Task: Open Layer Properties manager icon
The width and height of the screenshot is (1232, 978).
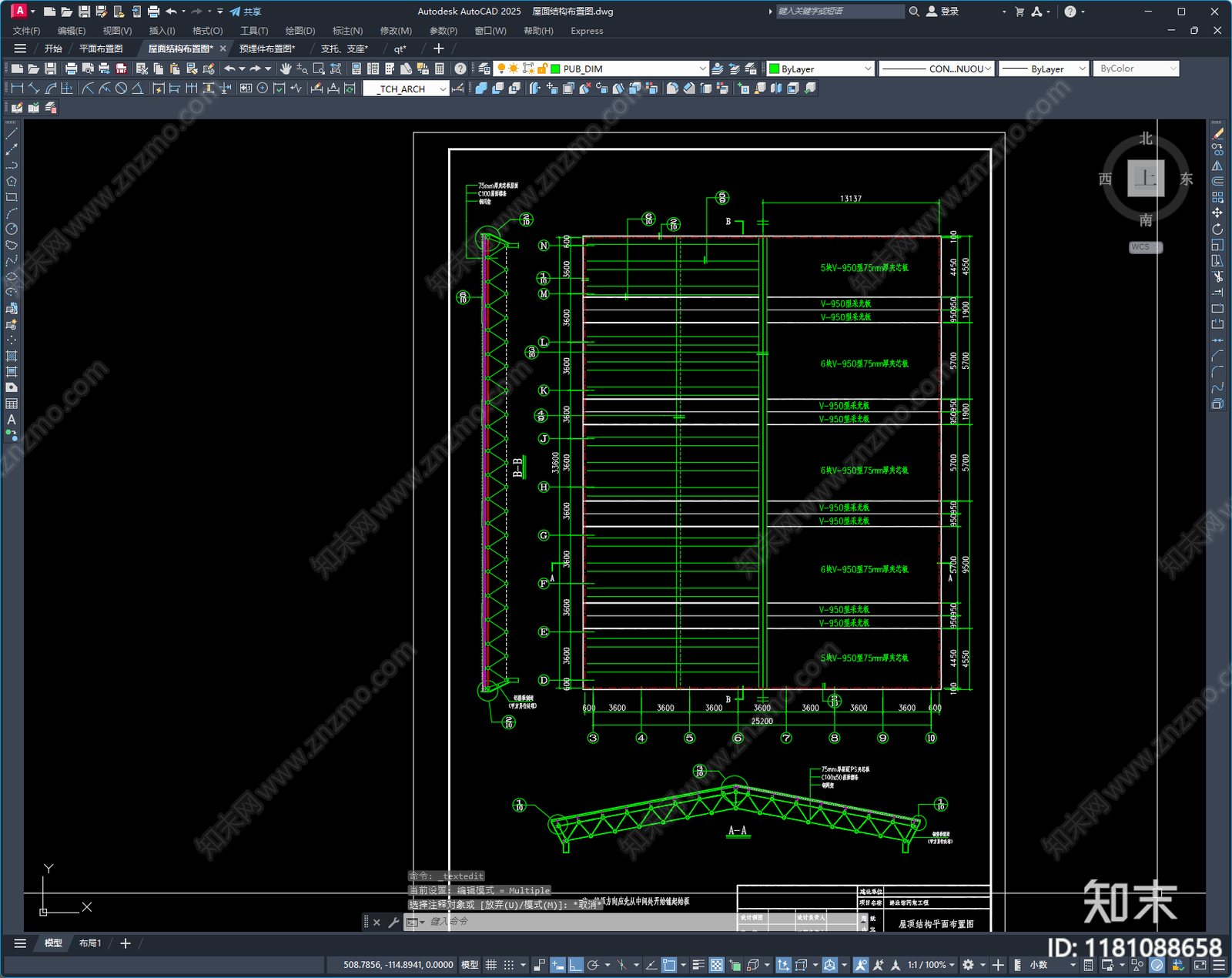Action: click(484, 69)
